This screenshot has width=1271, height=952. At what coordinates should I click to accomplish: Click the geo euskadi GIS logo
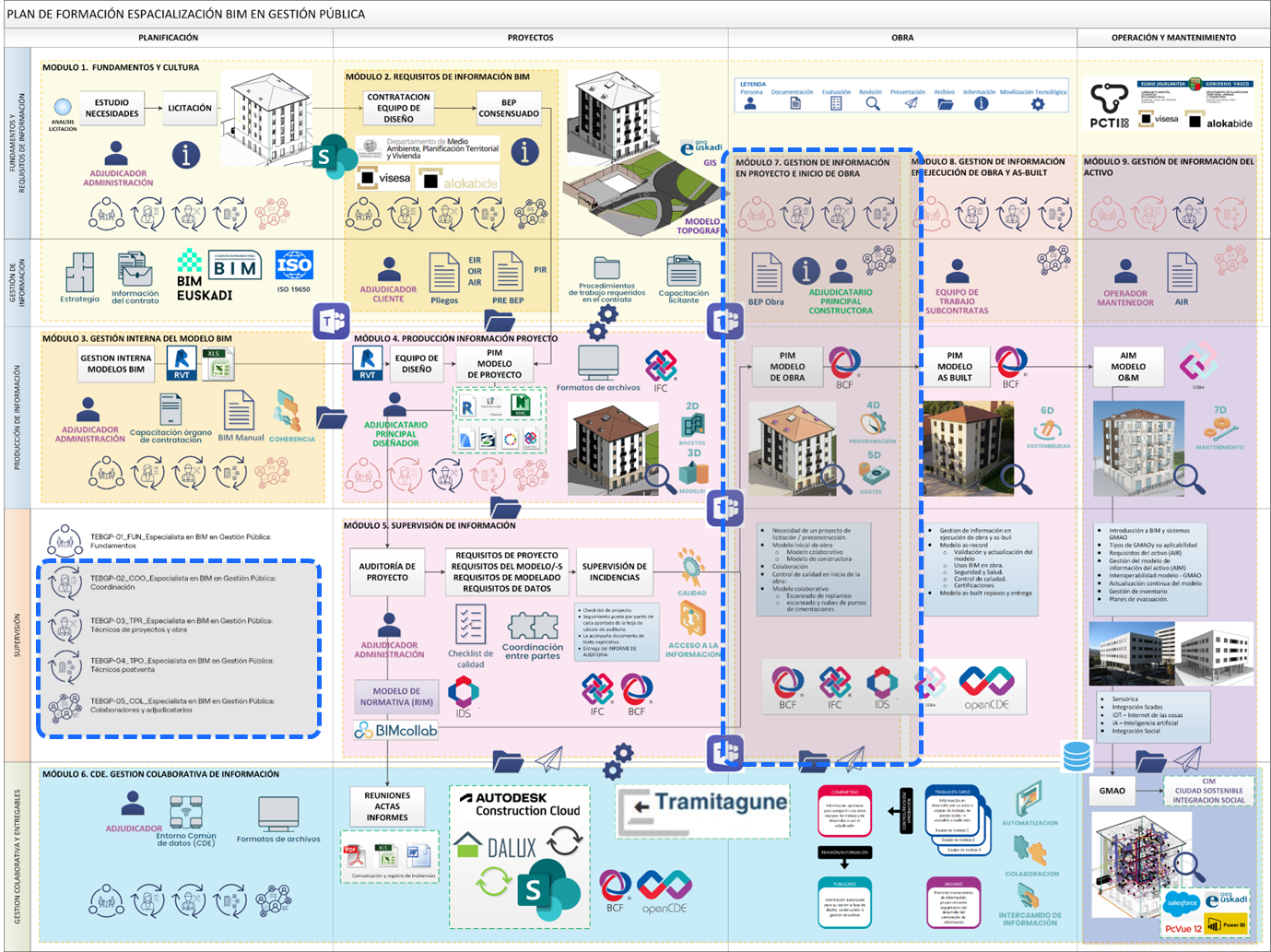[x=700, y=148]
